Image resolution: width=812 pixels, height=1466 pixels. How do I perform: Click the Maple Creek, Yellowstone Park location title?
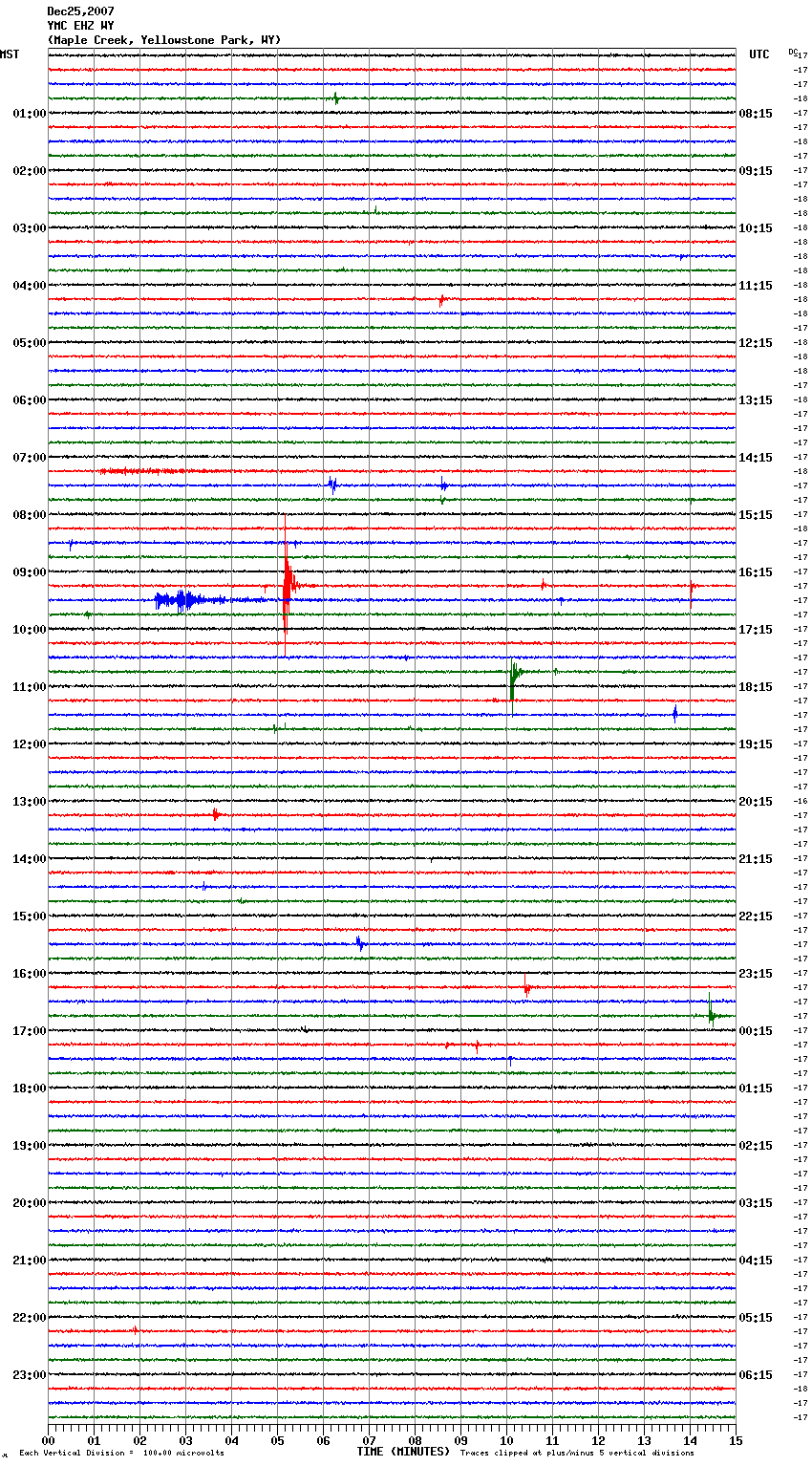click(x=164, y=40)
